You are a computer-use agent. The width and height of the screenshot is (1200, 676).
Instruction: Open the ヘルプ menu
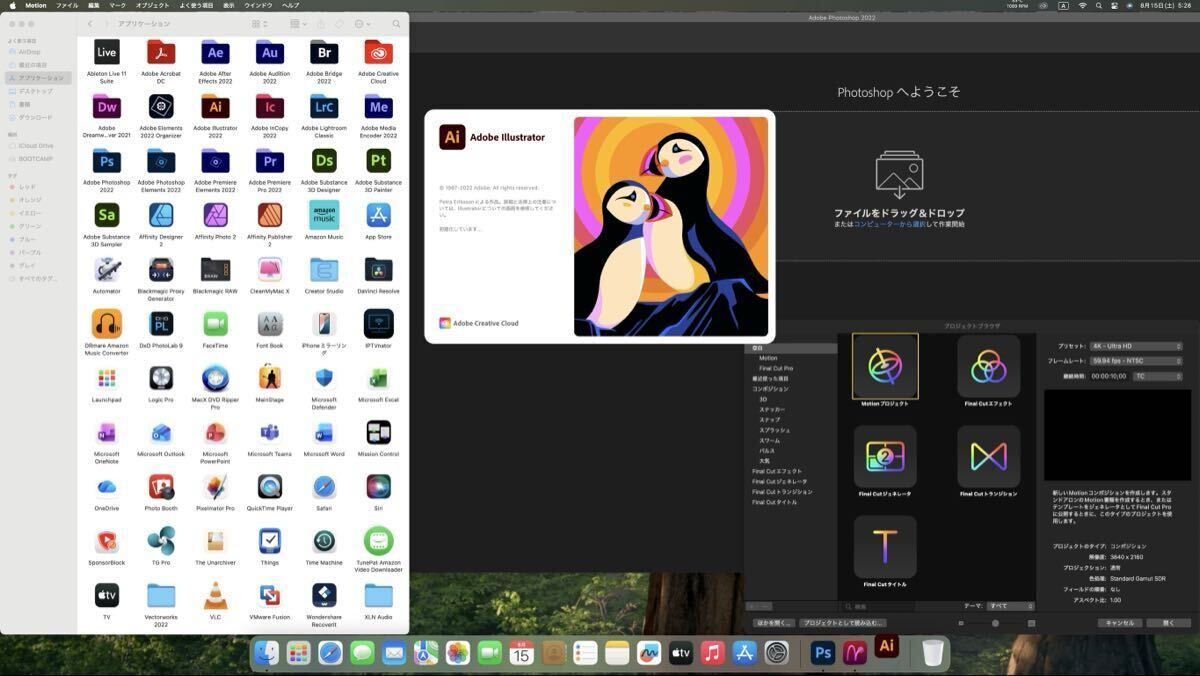tap(290, 5)
